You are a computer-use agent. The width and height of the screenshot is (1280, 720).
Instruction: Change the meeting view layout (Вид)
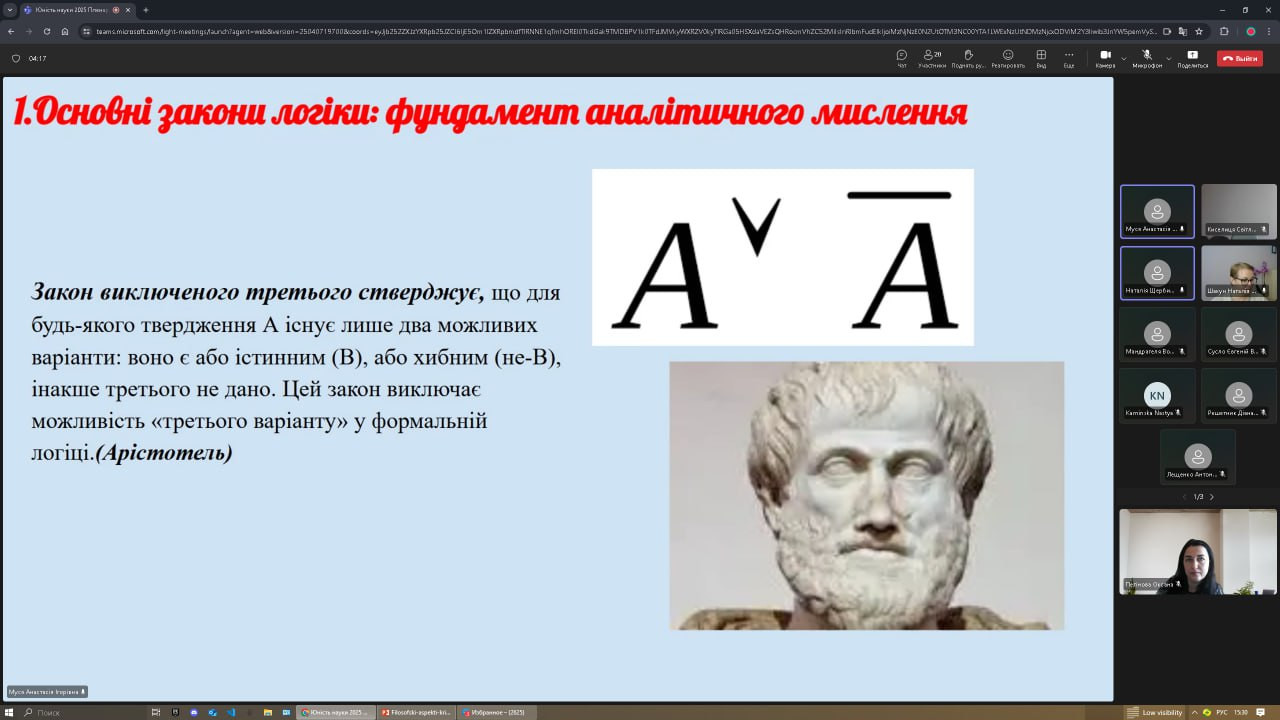coord(1041,58)
